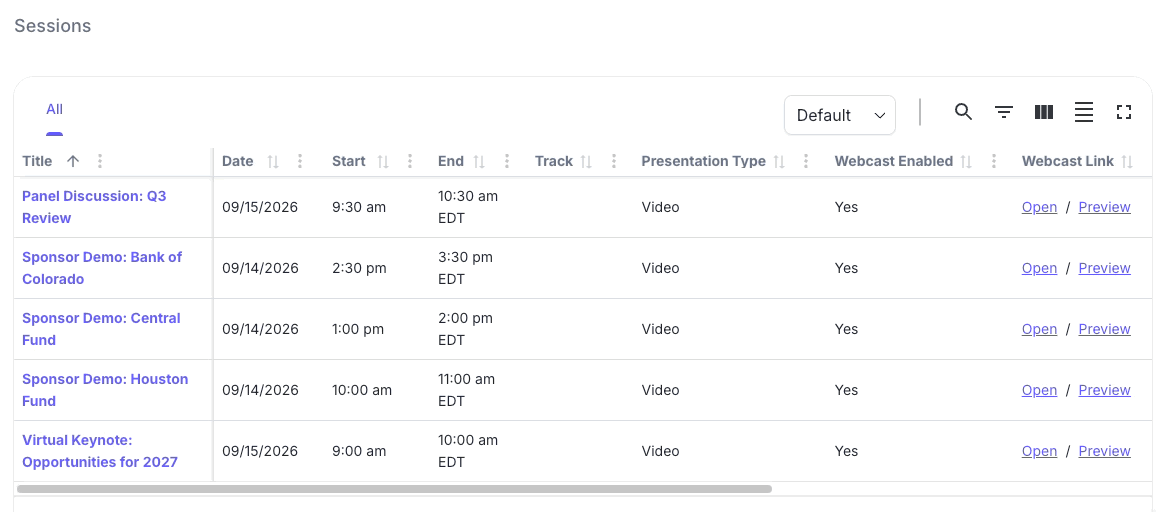Open Title column actions menu
The image size is (1172, 512).
tap(99, 161)
